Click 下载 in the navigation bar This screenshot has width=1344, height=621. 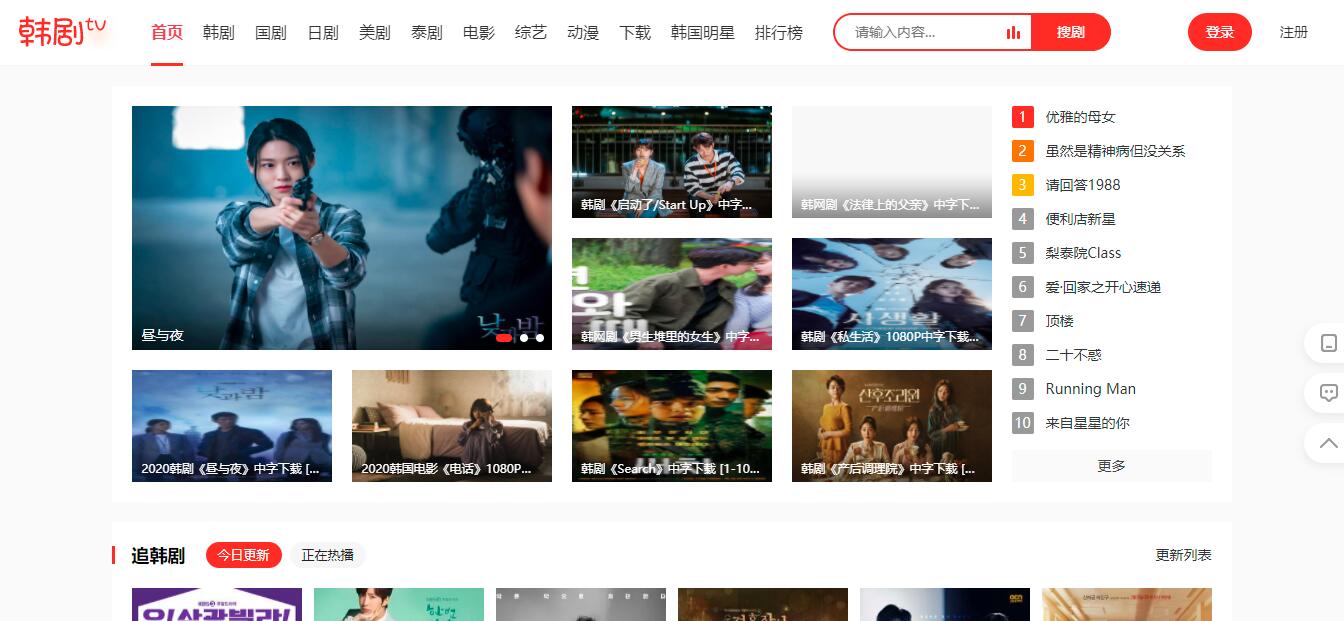[x=635, y=32]
